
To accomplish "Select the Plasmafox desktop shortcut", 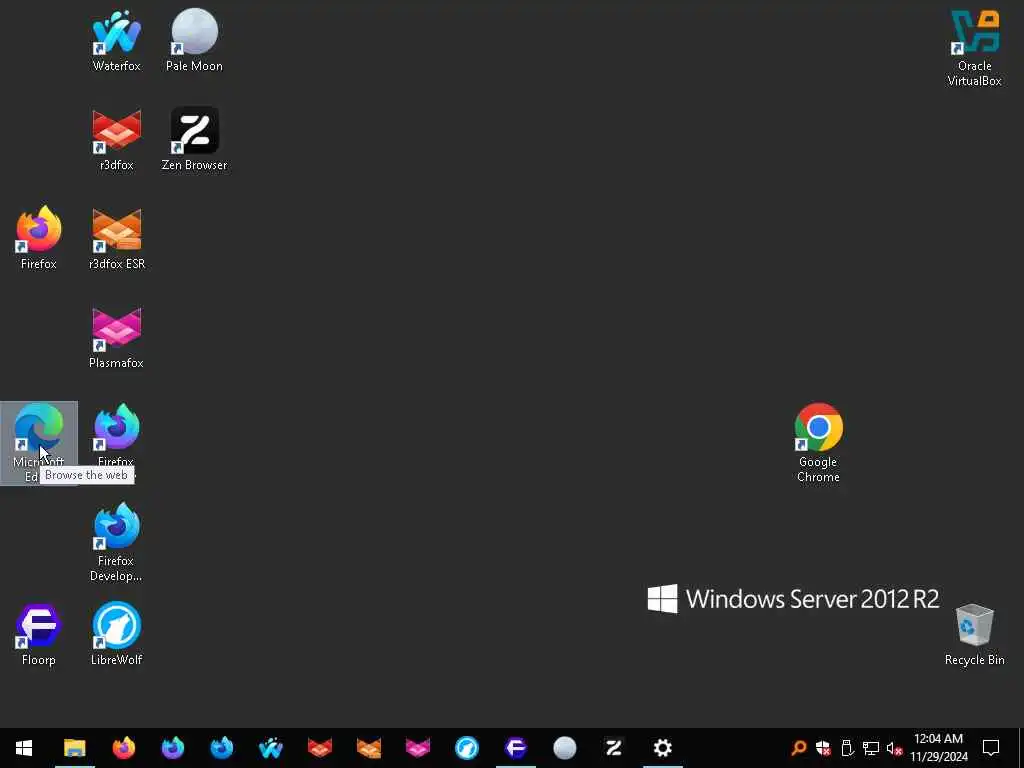I will point(116,338).
